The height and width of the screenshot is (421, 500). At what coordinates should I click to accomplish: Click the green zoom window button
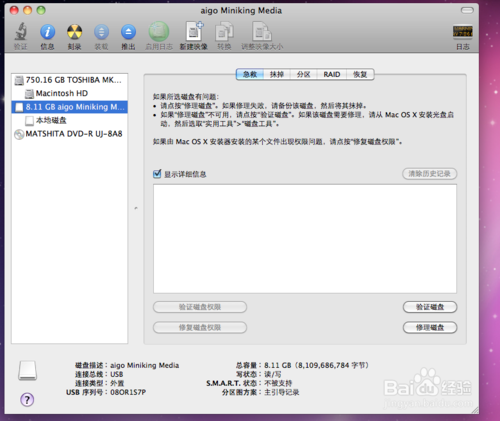(x=41, y=10)
